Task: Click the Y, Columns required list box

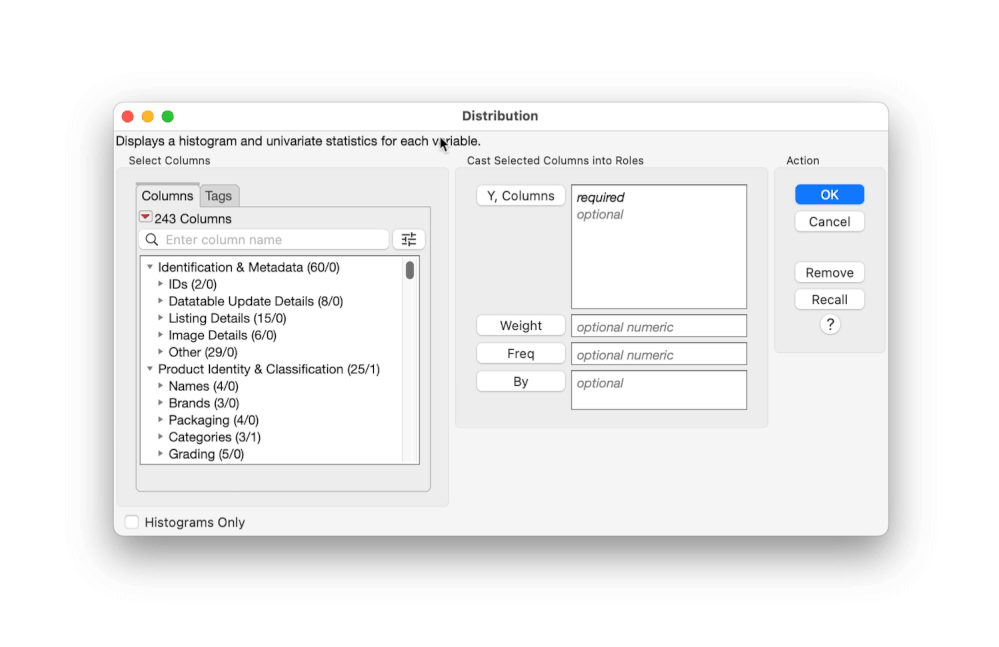Action: click(659, 246)
